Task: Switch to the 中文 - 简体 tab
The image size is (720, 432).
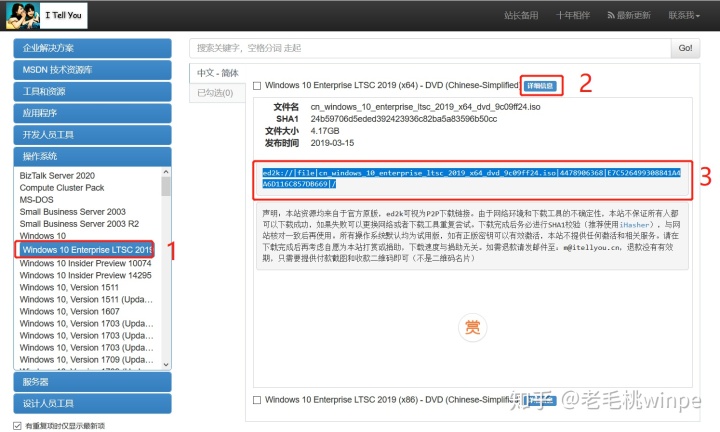Action: tap(218, 73)
